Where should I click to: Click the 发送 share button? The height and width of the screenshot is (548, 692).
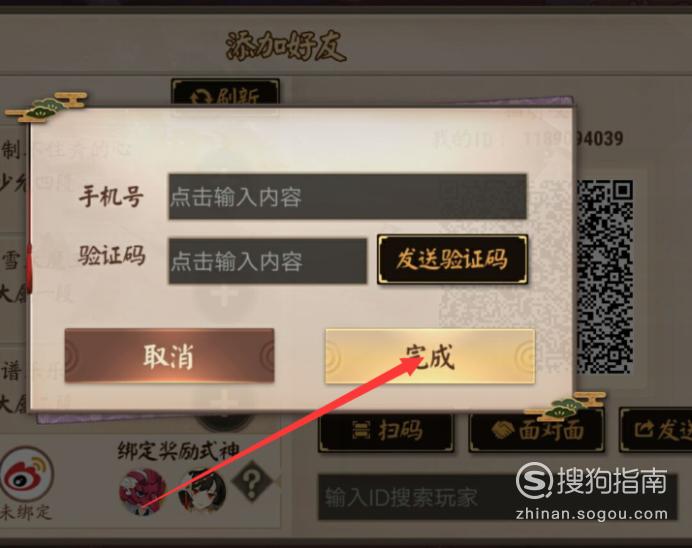pyautogui.click(x=656, y=430)
